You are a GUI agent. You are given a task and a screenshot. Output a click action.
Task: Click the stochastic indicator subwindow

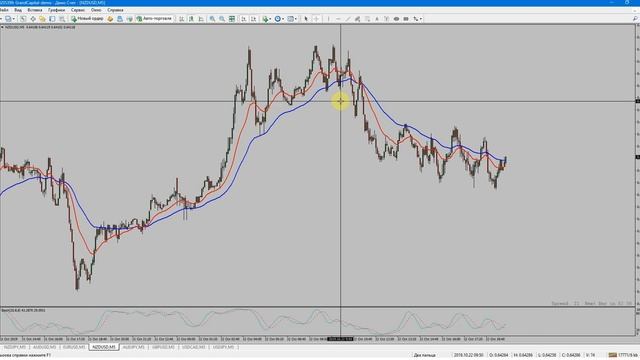coord(318,322)
